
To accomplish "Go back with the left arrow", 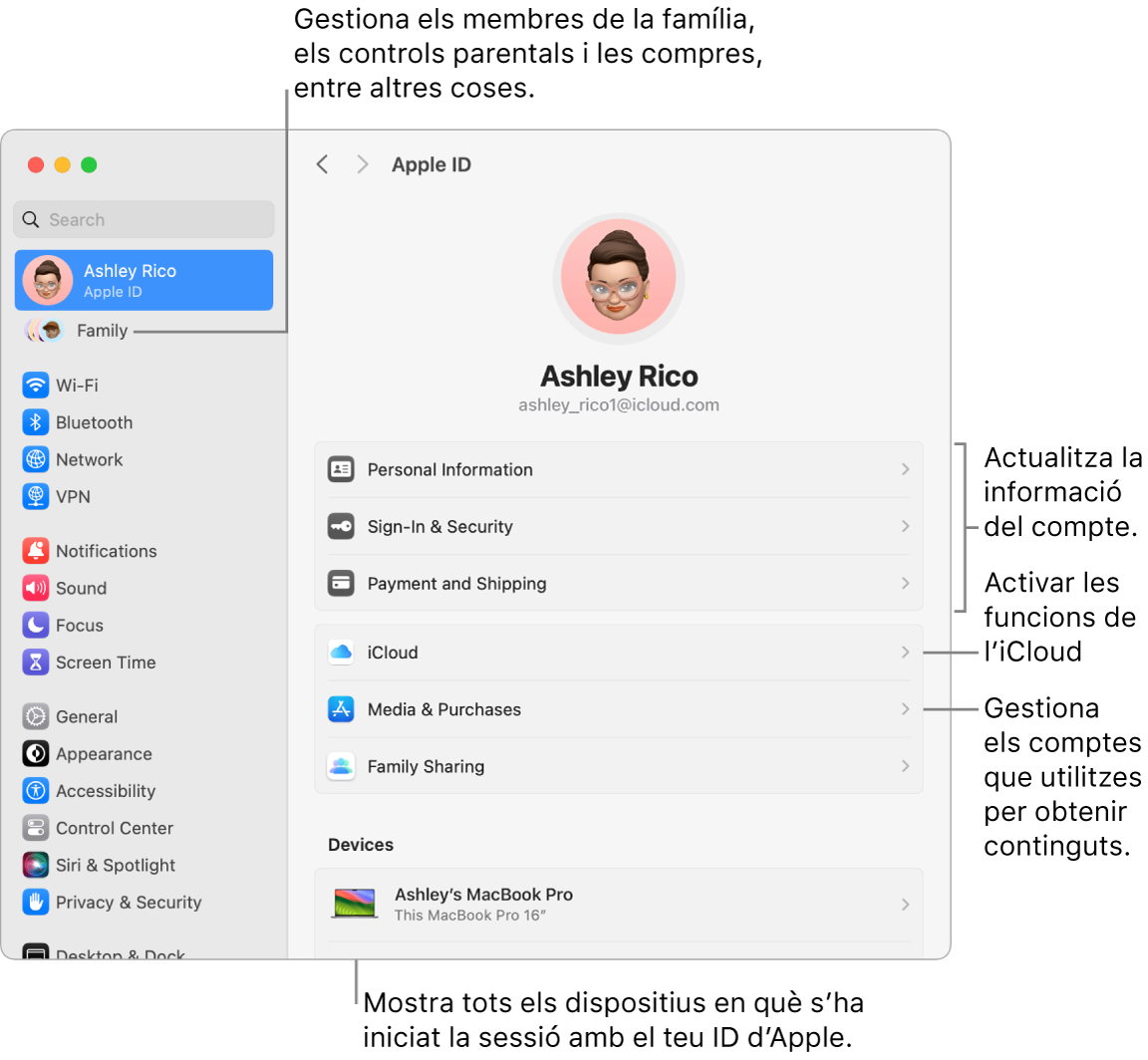I will pos(323,164).
